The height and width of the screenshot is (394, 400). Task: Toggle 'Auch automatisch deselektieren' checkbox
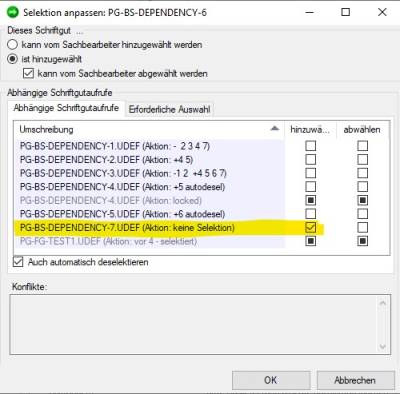(18, 262)
